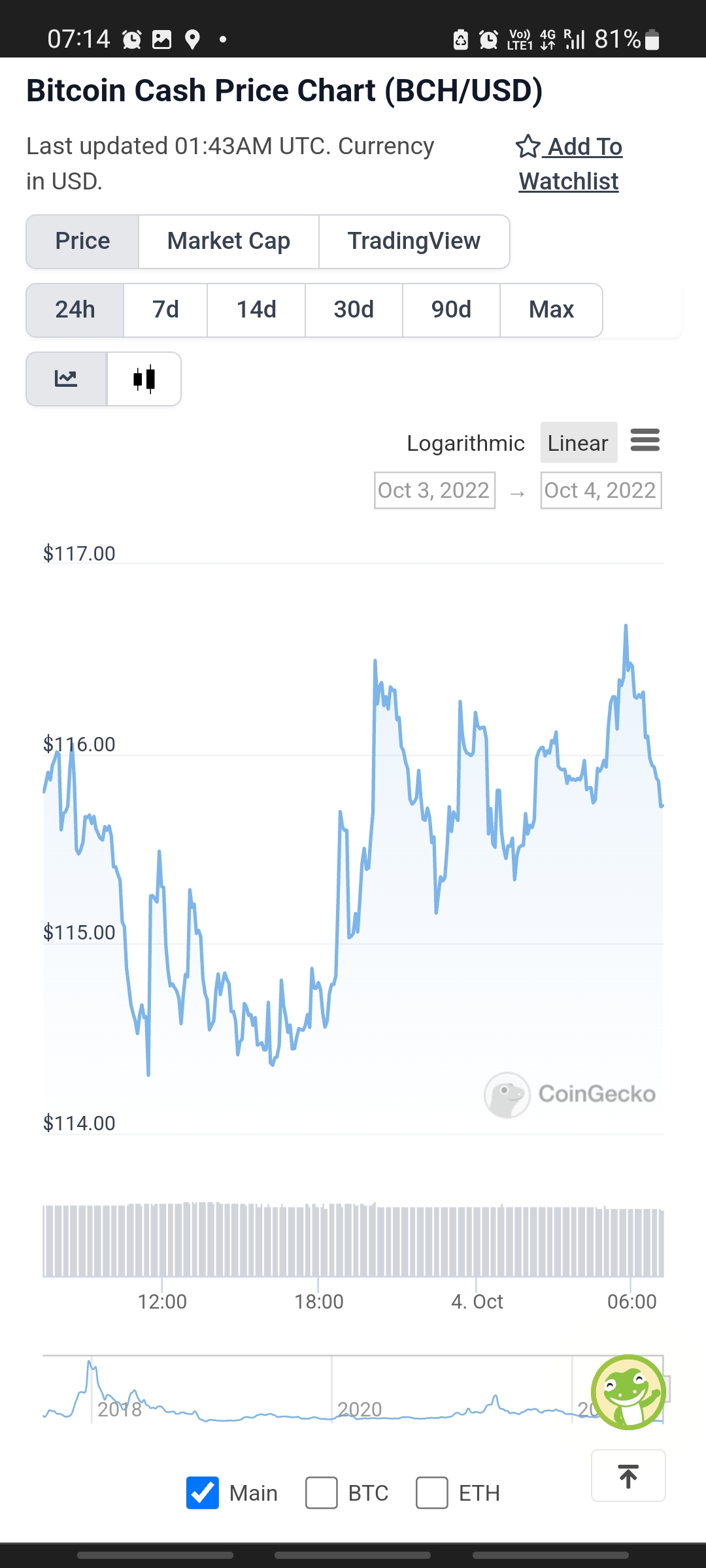Switch to candlestick chart icon
Screen dimensions: 706x1568
144,379
